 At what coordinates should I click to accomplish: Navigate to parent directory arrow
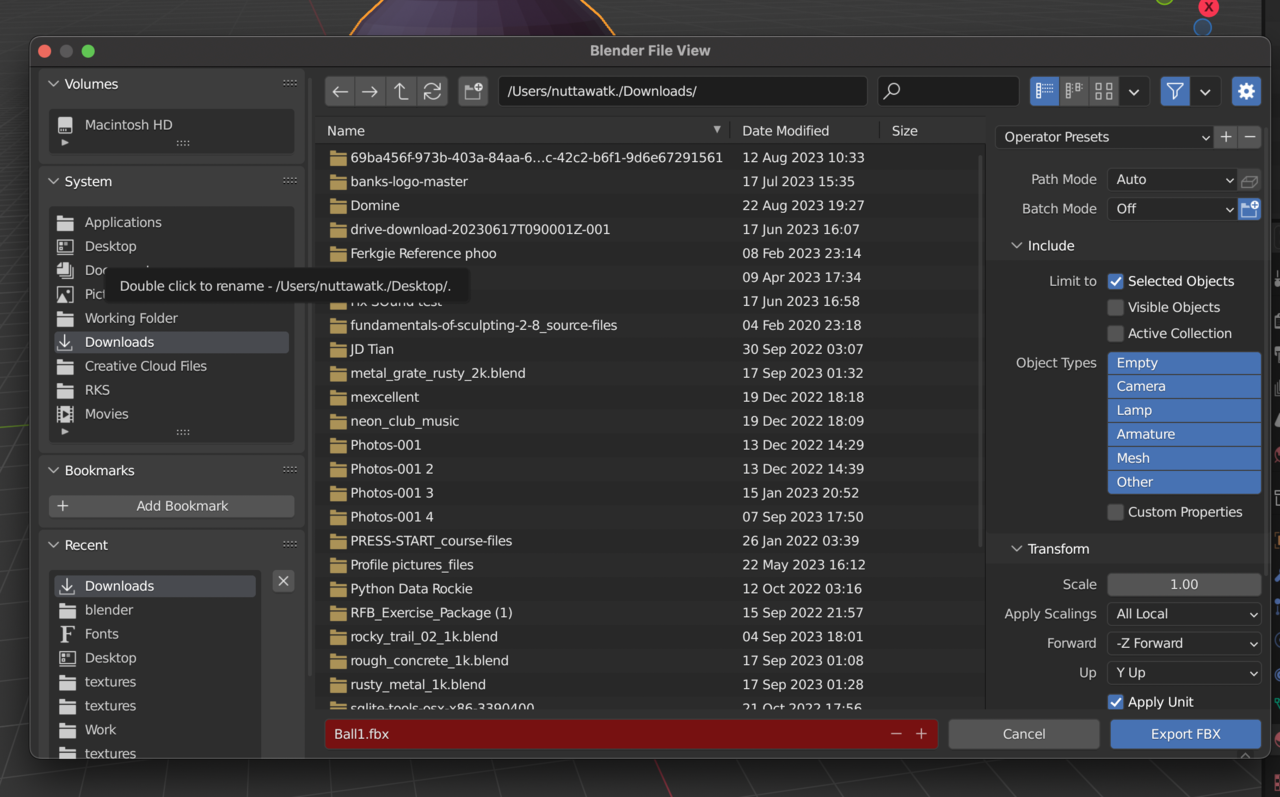tap(401, 91)
